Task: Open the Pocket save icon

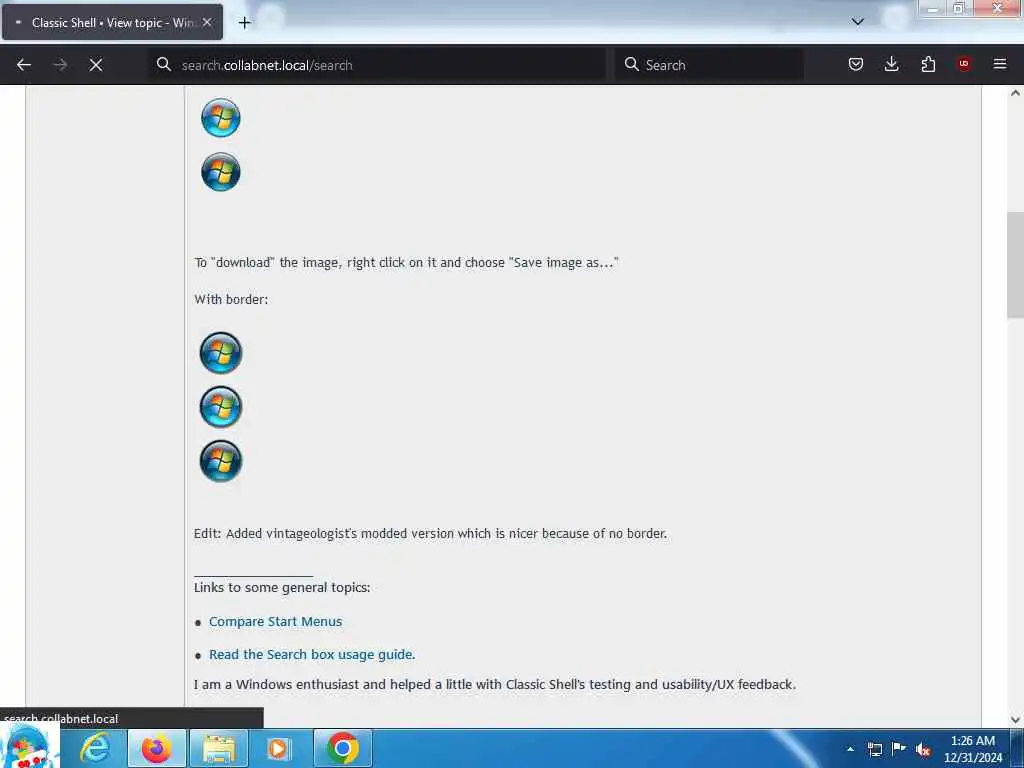Action: tap(856, 64)
